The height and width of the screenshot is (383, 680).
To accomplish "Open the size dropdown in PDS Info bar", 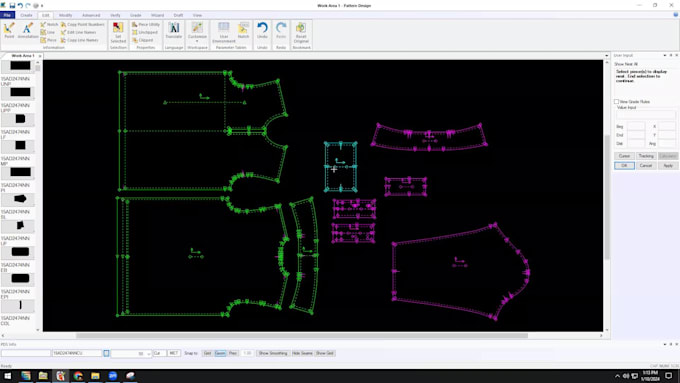I will coord(149,354).
